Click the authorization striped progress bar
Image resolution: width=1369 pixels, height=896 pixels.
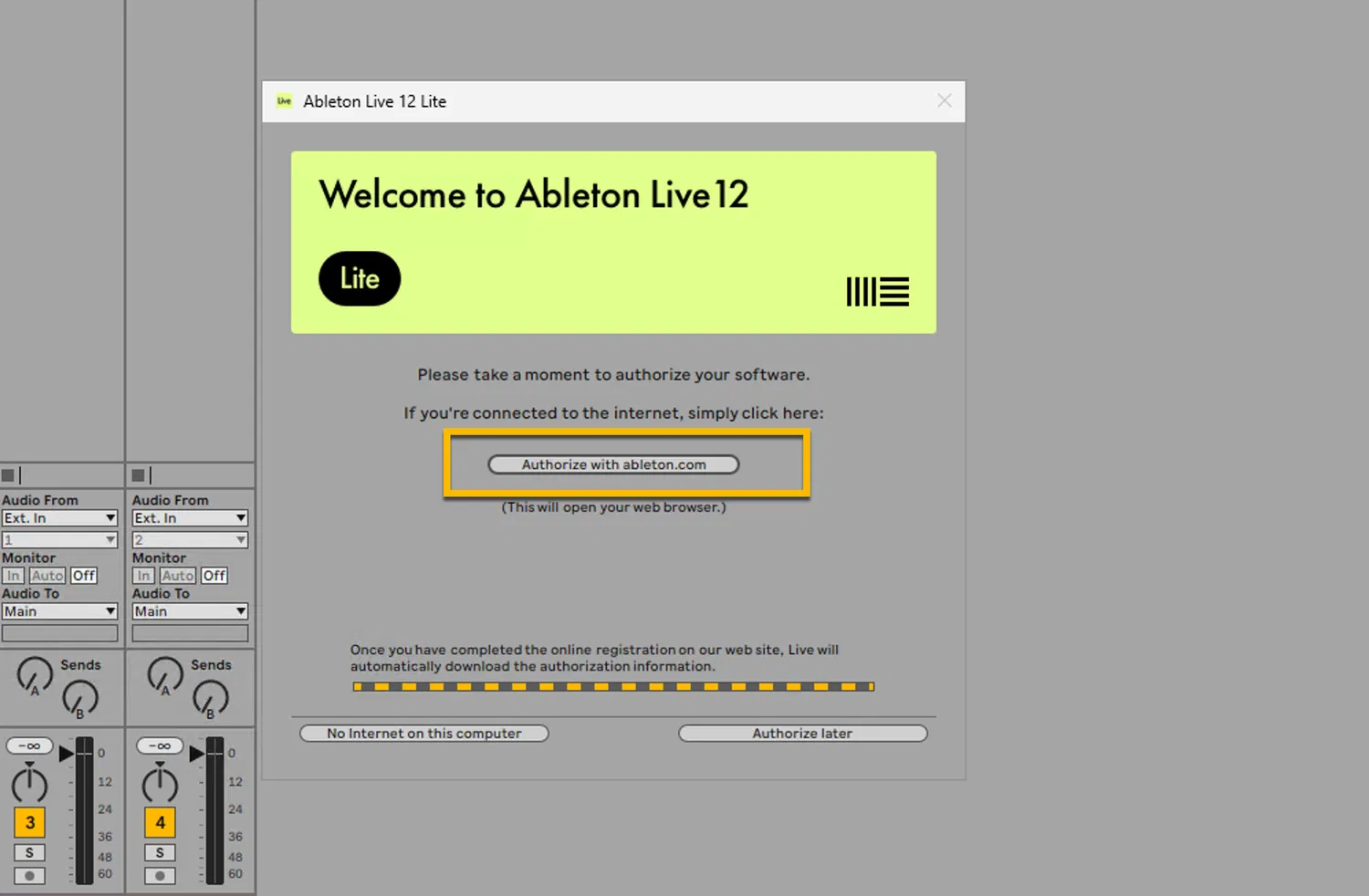coord(613,686)
